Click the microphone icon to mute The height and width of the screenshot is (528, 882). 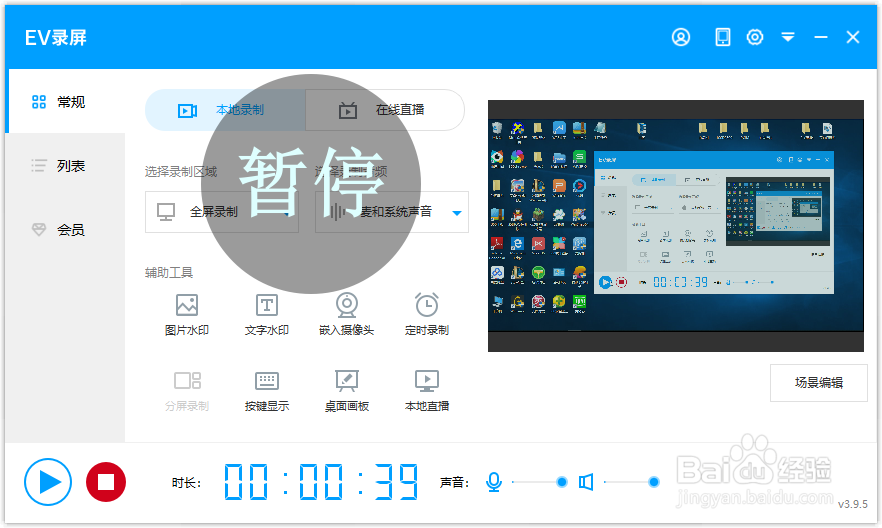click(494, 482)
